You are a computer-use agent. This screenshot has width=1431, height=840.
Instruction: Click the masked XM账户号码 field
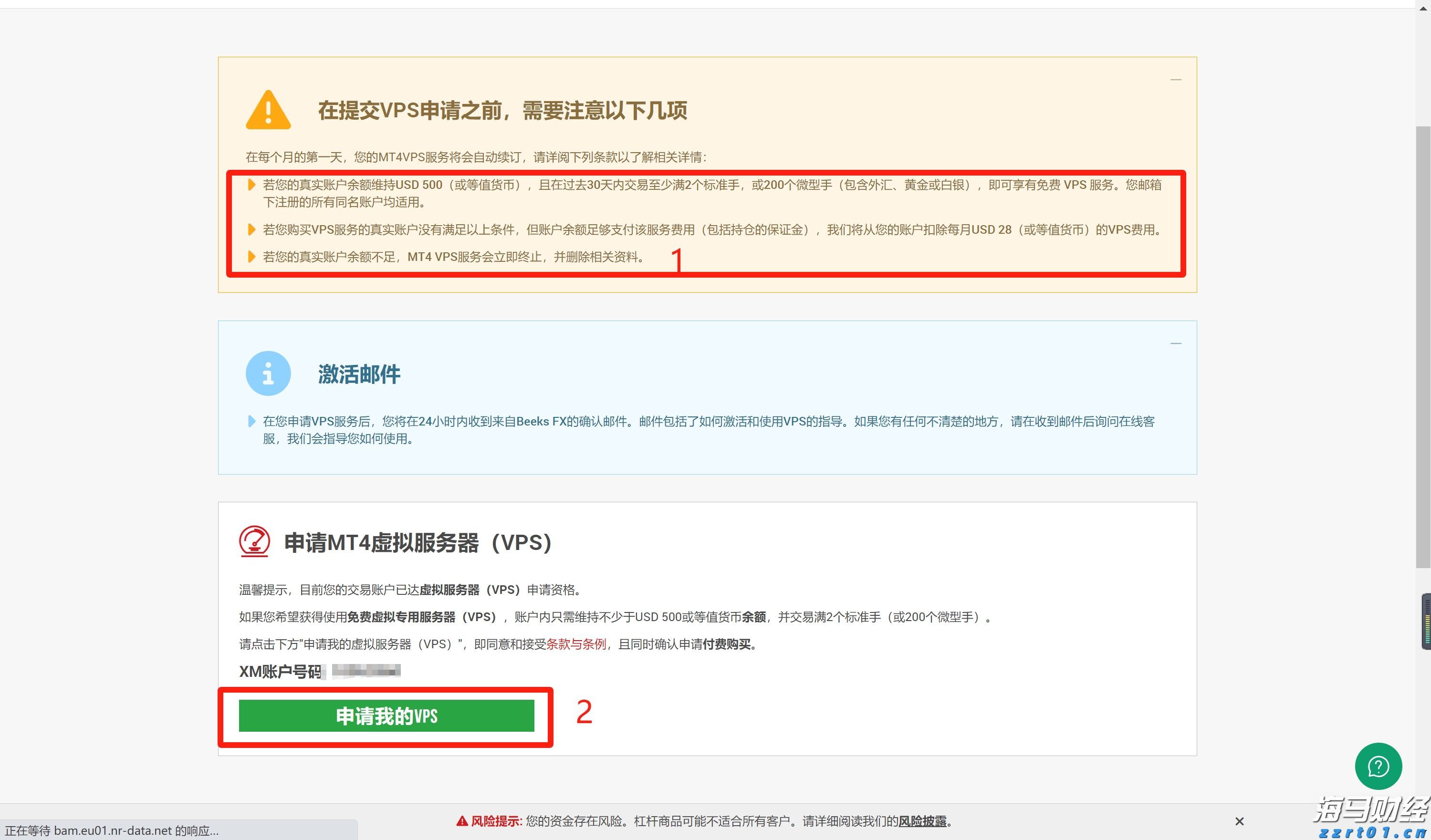point(362,672)
